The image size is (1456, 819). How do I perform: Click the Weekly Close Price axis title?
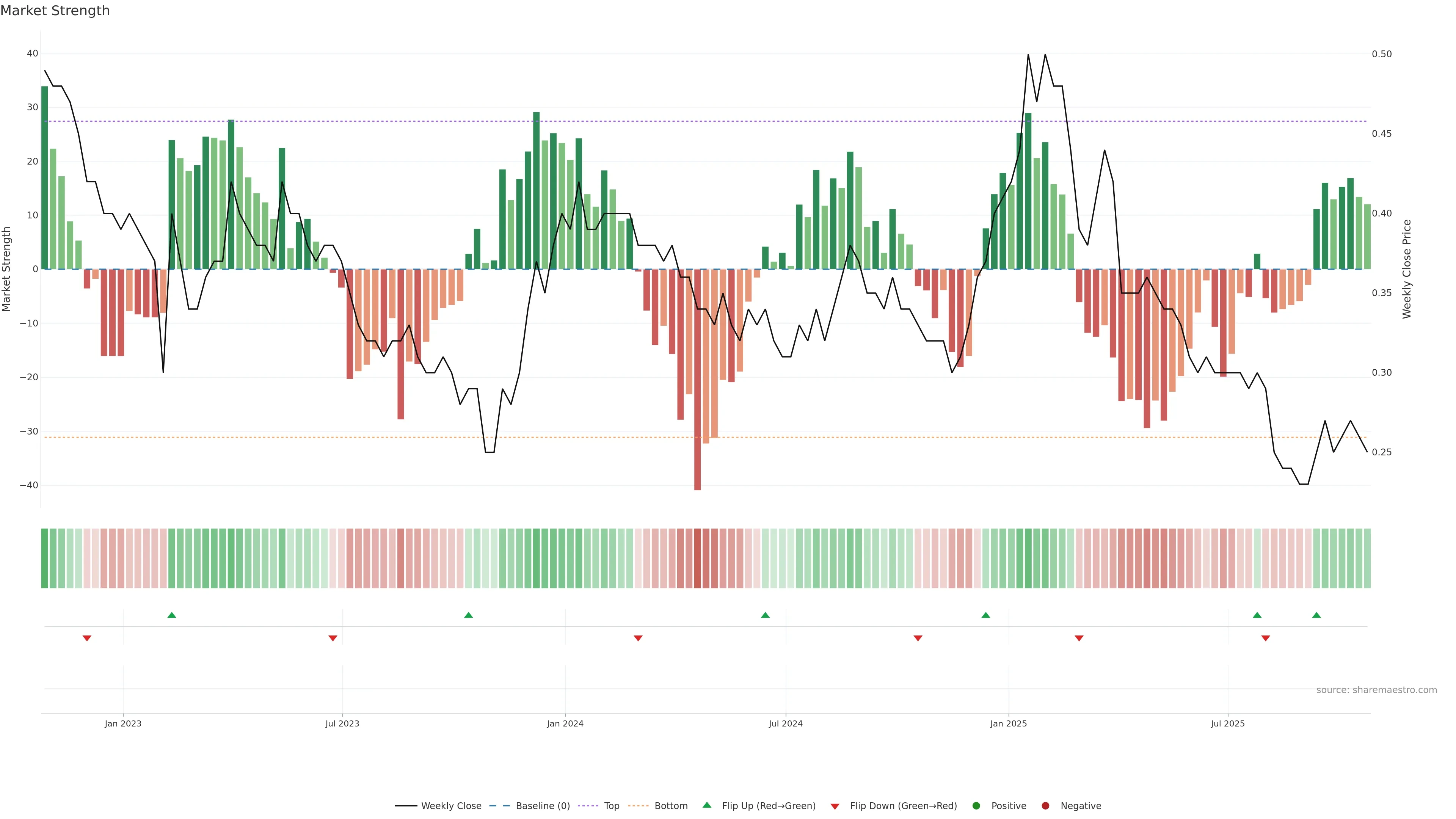click(x=1407, y=269)
